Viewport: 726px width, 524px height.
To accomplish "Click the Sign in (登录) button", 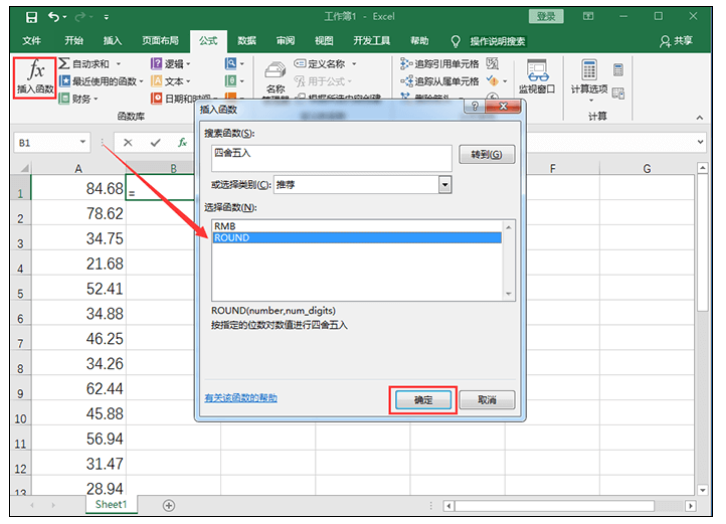I will point(546,16).
